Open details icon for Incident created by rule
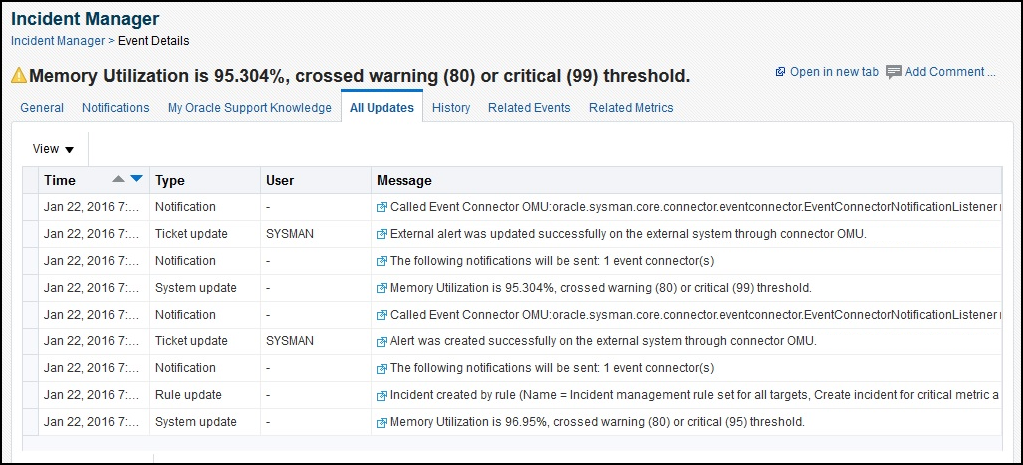The width and height of the screenshot is (1023, 465). pyautogui.click(x=382, y=396)
